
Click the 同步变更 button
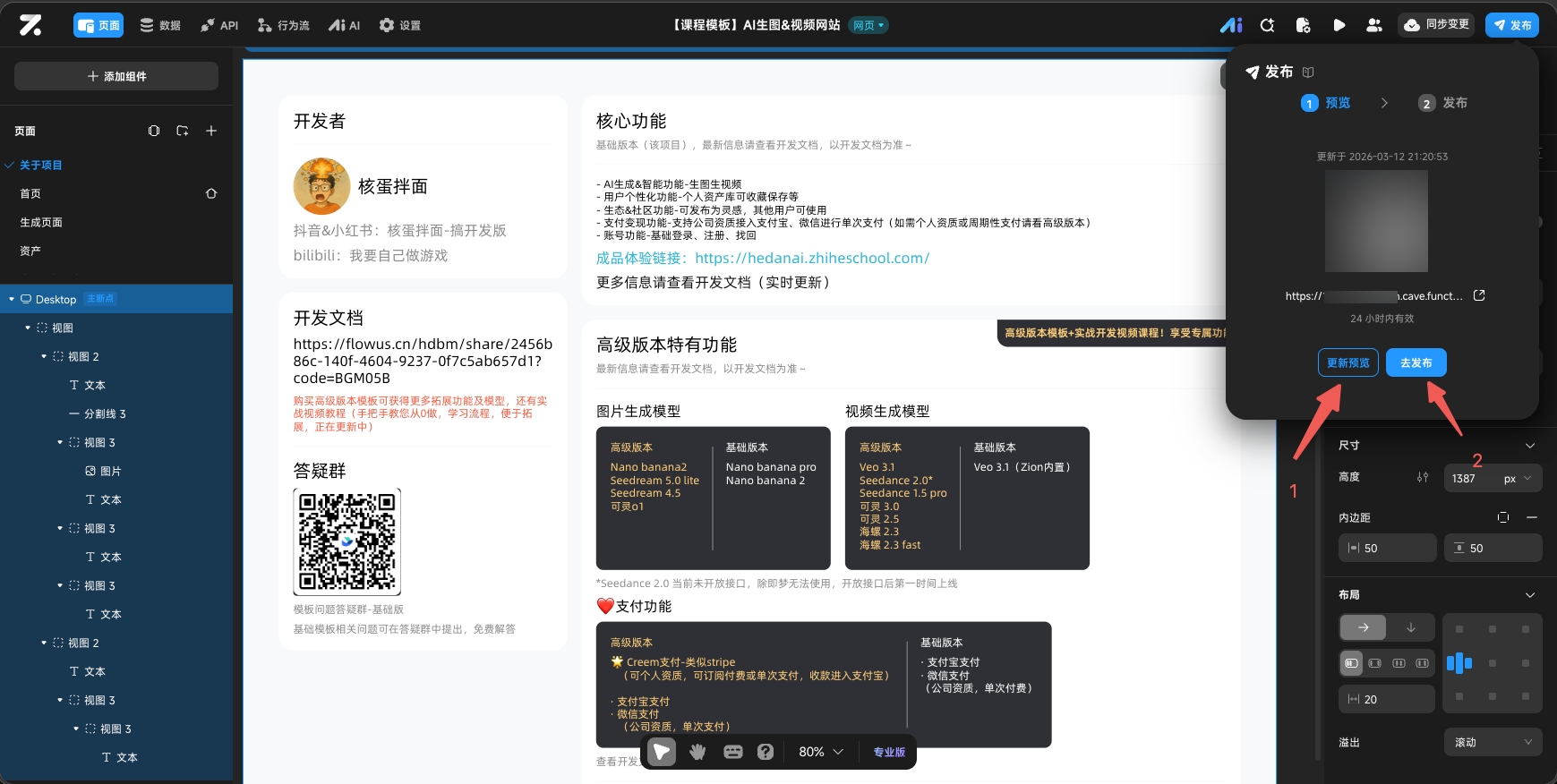click(1436, 25)
